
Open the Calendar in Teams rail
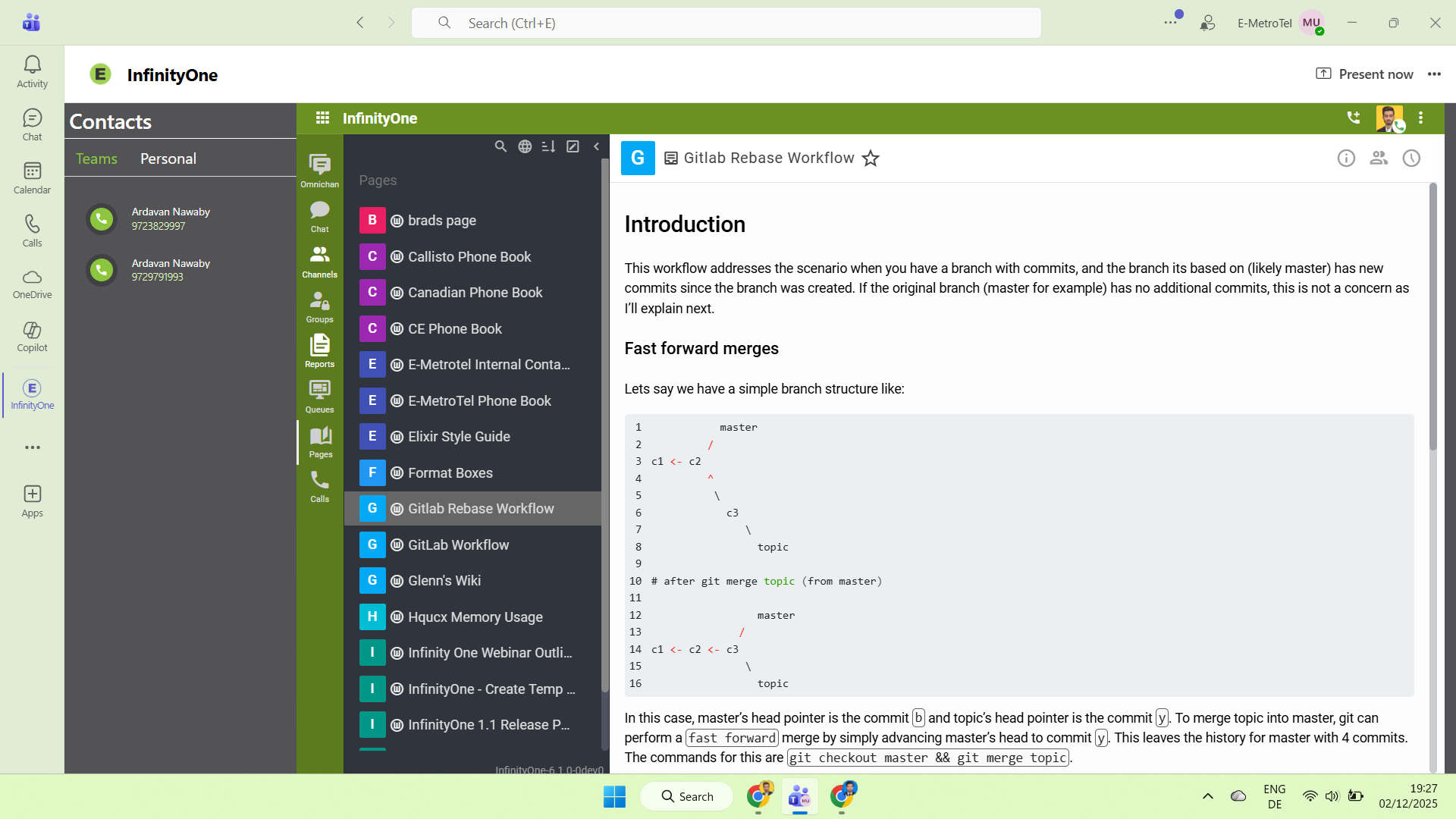point(32,178)
